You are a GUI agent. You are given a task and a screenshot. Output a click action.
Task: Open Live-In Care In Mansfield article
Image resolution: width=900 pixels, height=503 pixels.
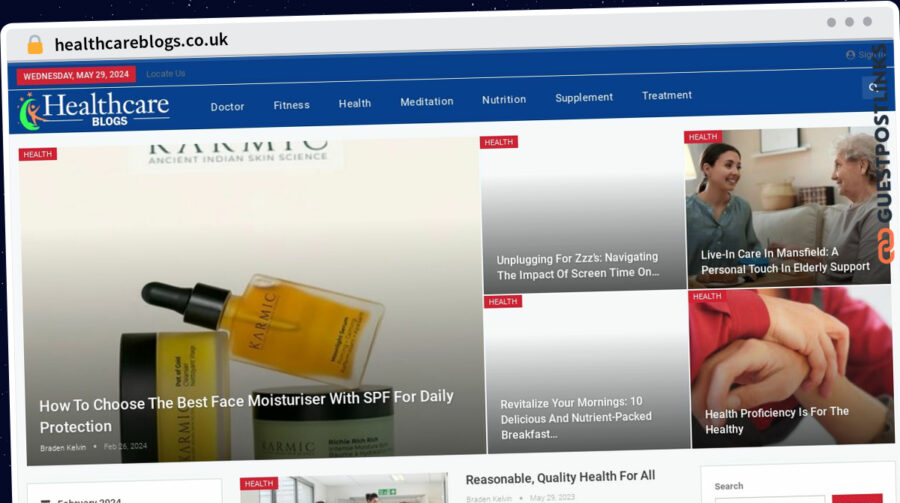[x=785, y=261]
